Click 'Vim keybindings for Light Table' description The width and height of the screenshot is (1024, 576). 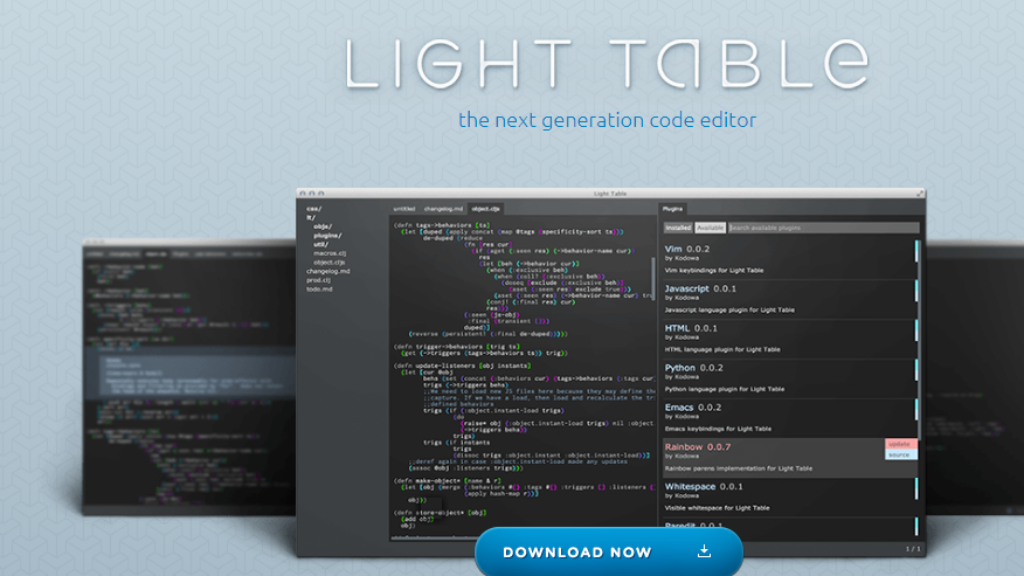tap(714, 270)
